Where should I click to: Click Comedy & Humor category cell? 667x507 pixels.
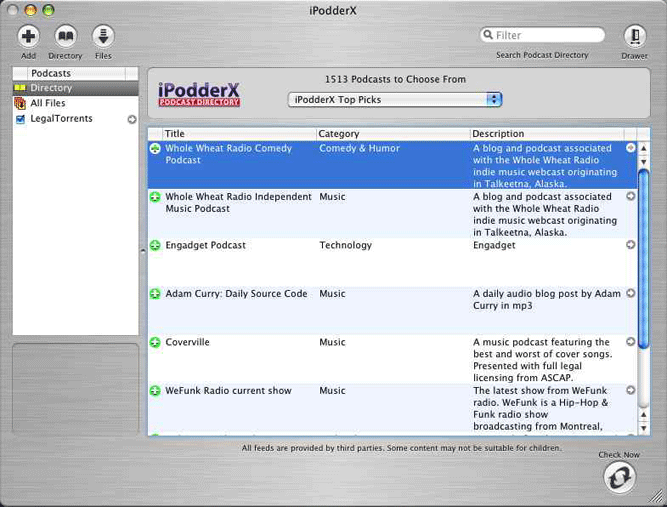tap(359, 148)
